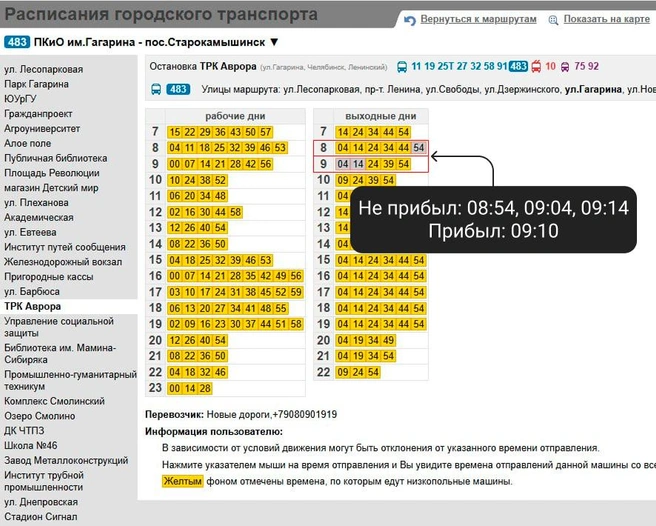Viewport: 656px width, 526px height.
Task: Click weekend departure 49 in hour 20
Action: (388, 340)
